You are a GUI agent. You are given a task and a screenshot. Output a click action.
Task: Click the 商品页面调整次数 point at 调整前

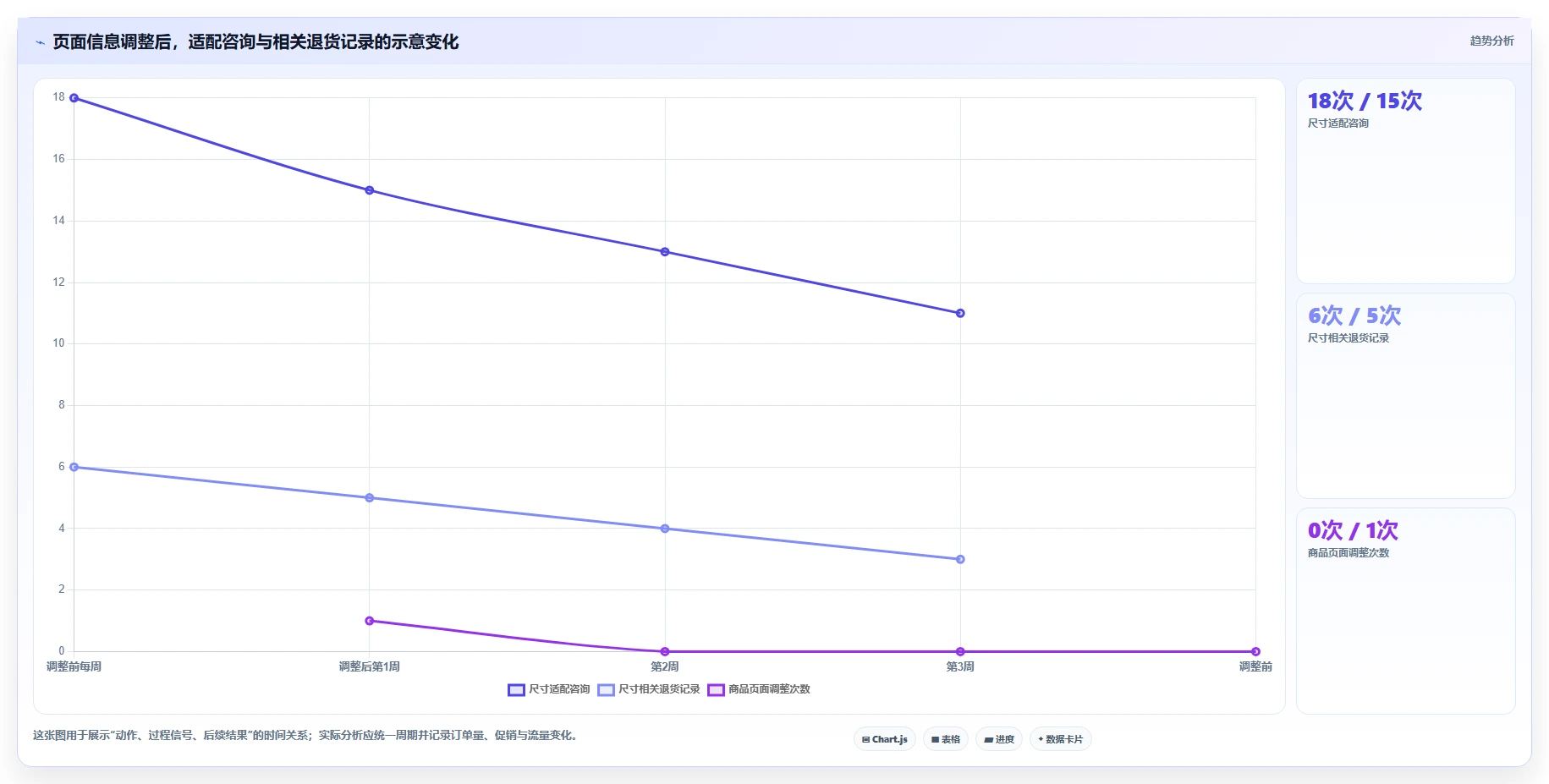pyautogui.click(x=1255, y=651)
